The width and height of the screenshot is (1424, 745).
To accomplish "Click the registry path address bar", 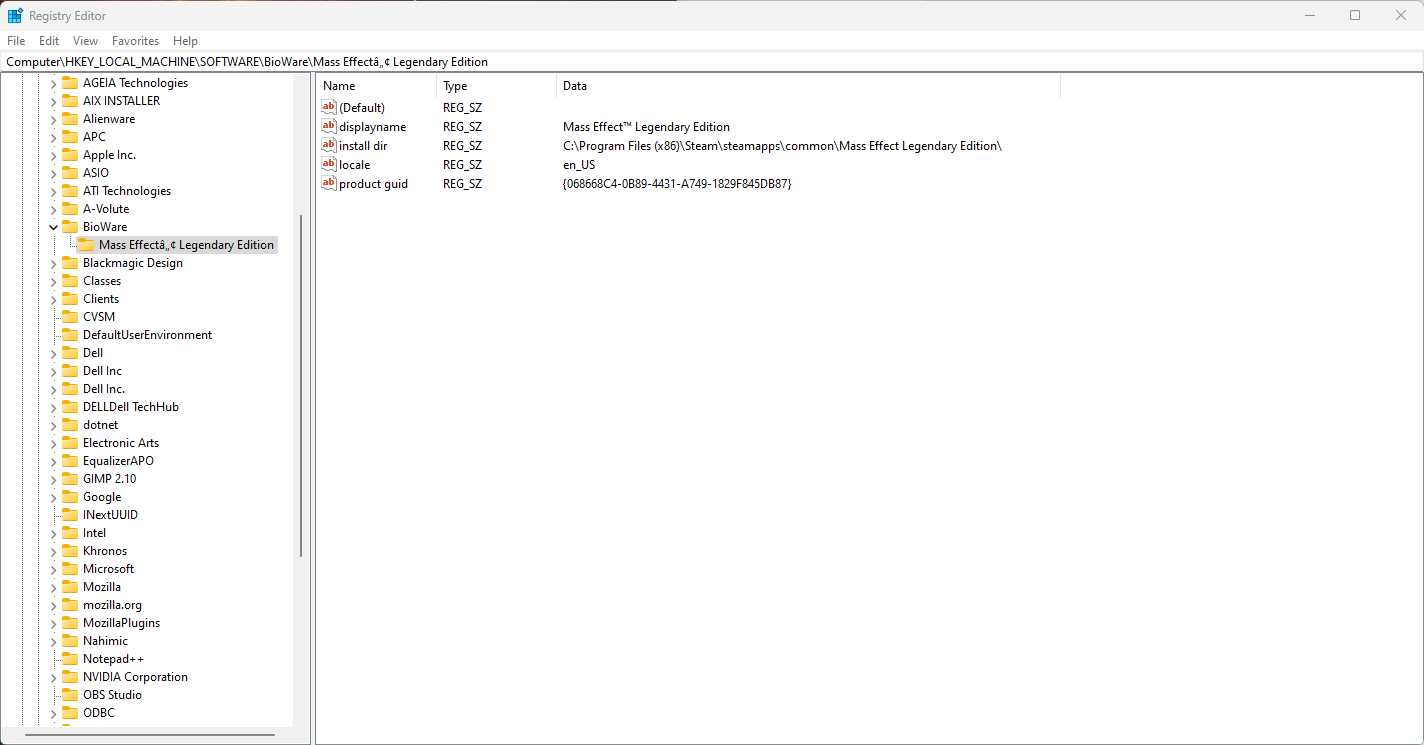I will pyautogui.click(x=711, y=62).
